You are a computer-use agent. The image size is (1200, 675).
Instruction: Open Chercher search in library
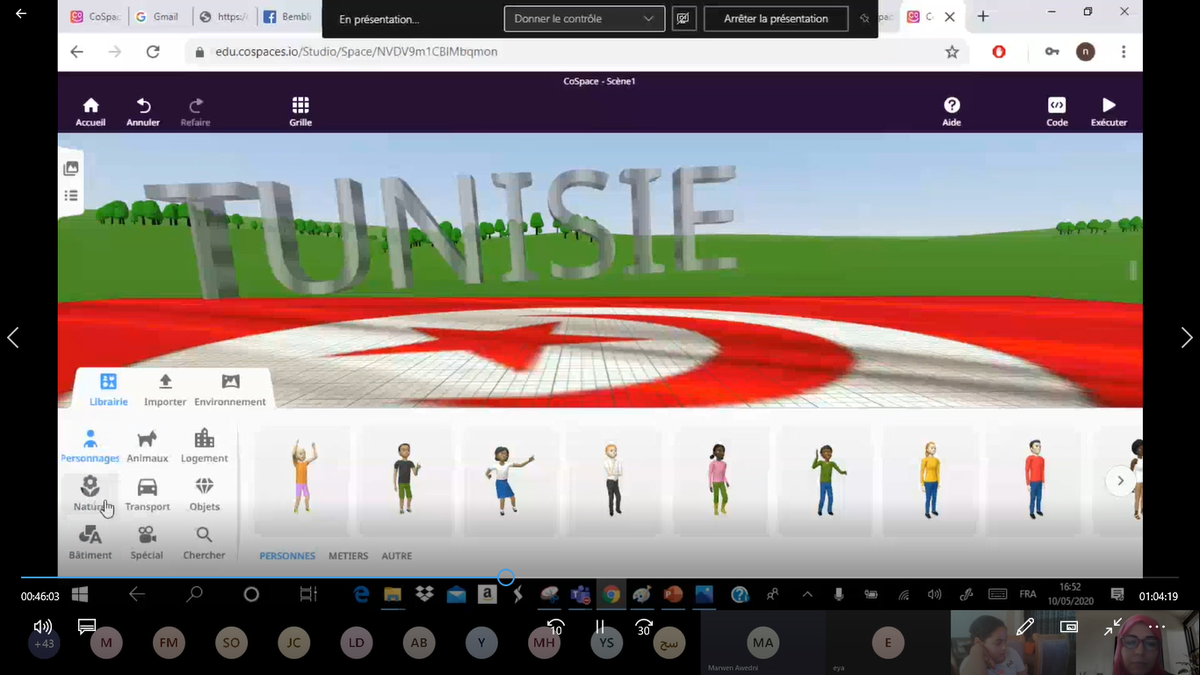pyautogui.click(x=204, y=542)
